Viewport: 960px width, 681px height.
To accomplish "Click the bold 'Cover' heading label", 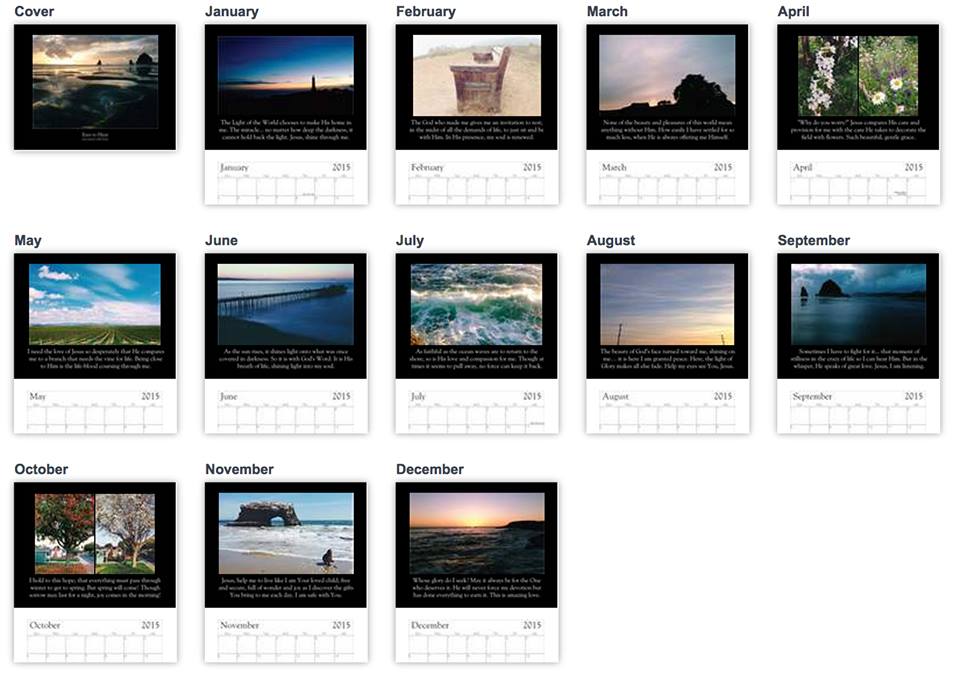I will (x=34, y=12).
